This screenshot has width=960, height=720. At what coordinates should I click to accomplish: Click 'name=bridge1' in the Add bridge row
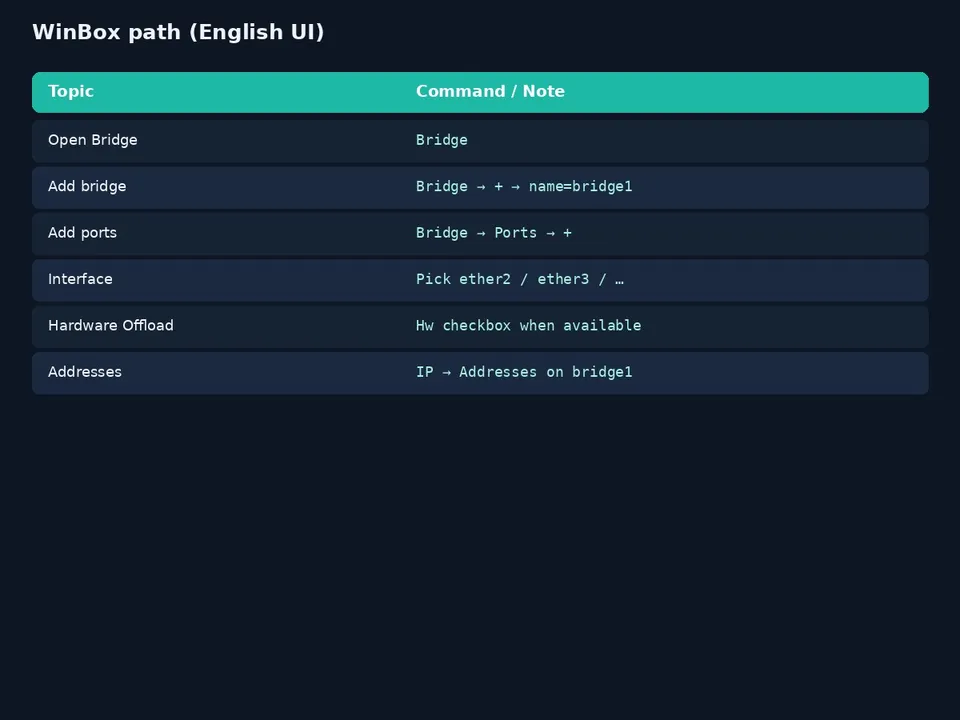[x=580, y=186]
